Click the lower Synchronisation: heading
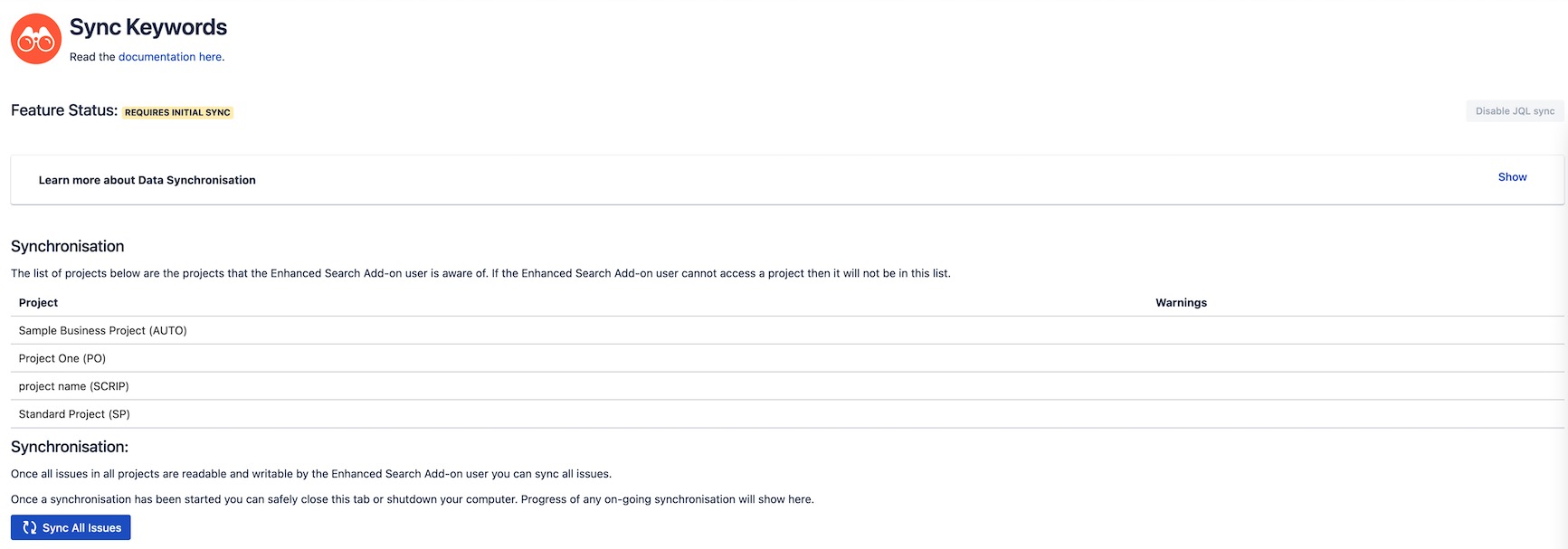This screenshot has height=549, width=1568. (70, 447)
